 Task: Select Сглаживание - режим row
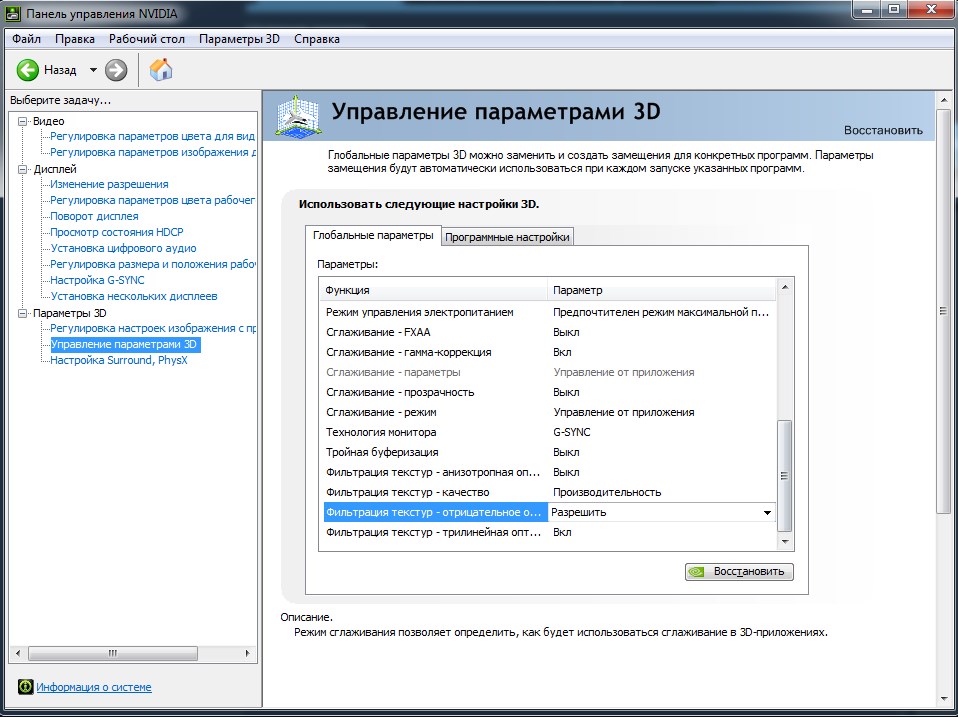pos(549,412)
